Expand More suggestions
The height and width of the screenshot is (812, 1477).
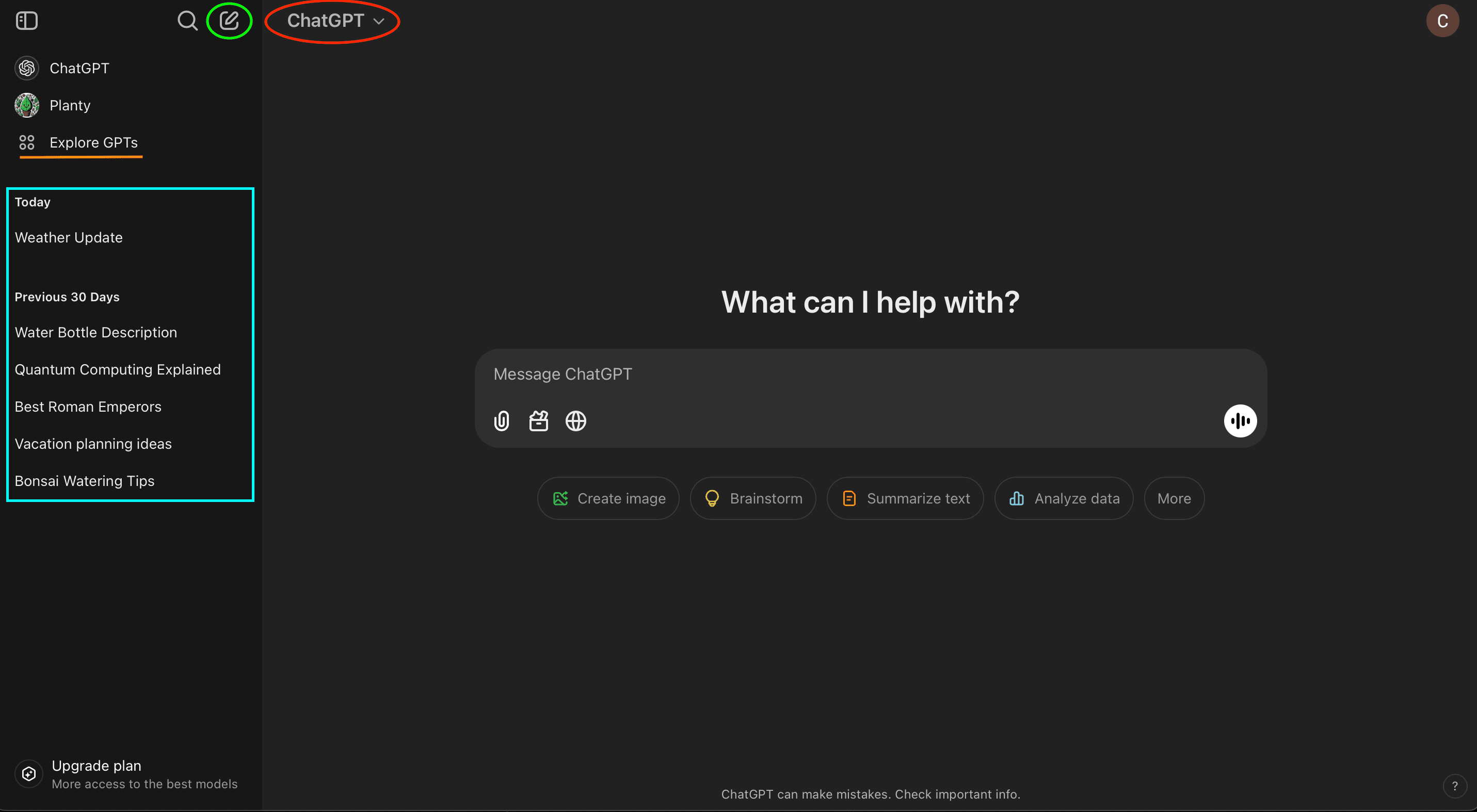click(1174, 498)
